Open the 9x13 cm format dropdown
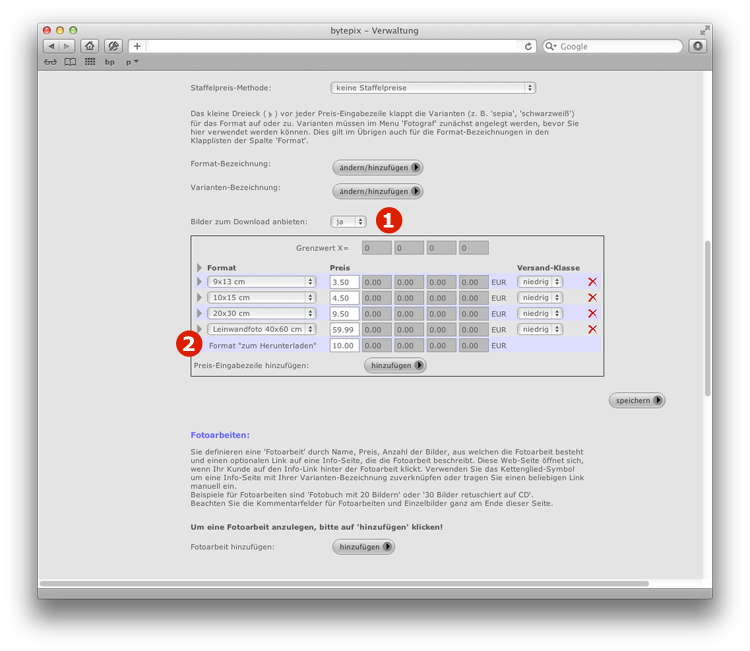Image resolution: width=750 pixels, height=651 pixels. pyautogui.click(x=262, y=282)
